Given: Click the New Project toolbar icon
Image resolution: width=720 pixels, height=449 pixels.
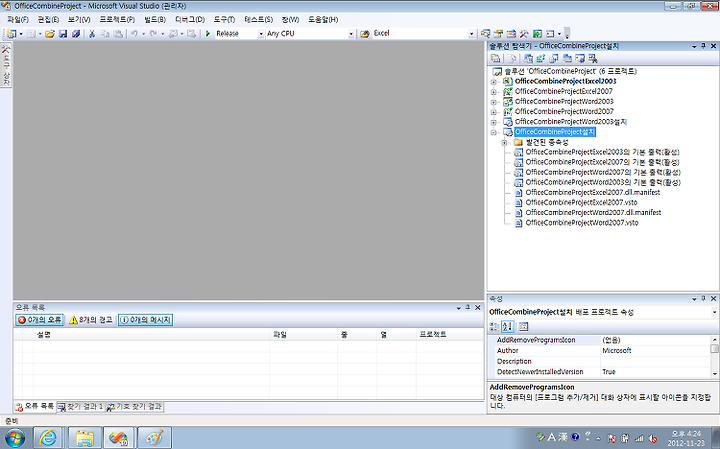Looking at the screenshot, I should pos(11,34).
